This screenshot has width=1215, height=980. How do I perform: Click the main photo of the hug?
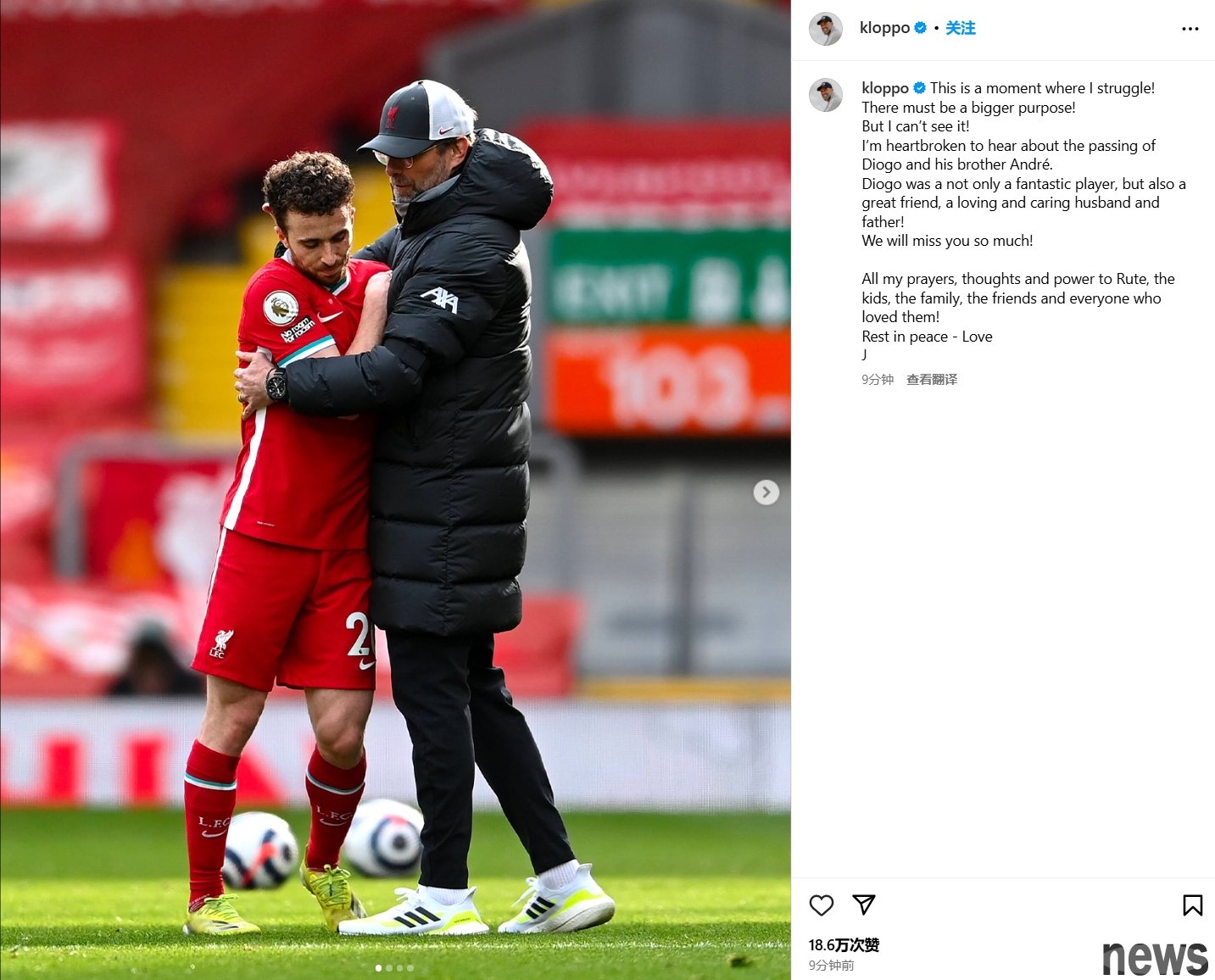(x=395, y=490)
